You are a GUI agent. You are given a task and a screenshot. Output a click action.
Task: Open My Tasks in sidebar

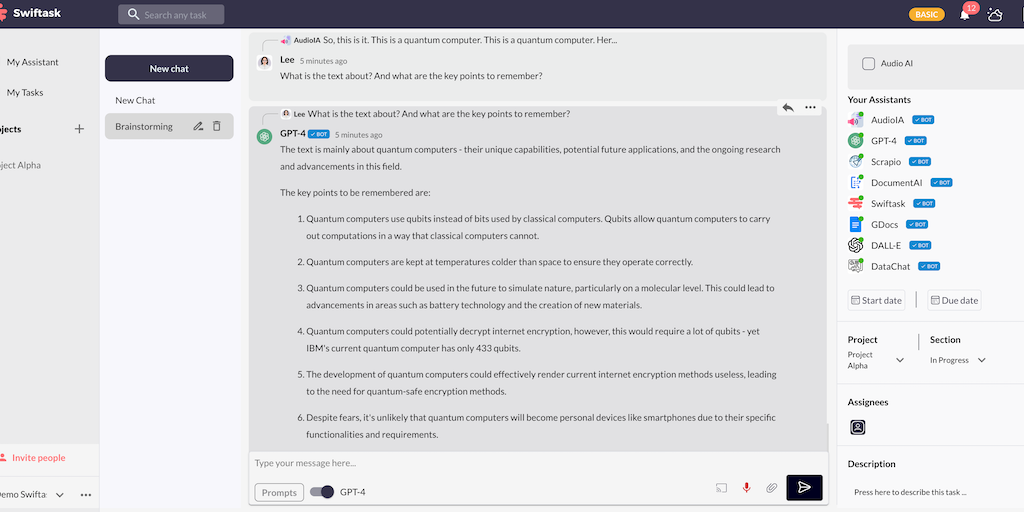pos(25,93)
